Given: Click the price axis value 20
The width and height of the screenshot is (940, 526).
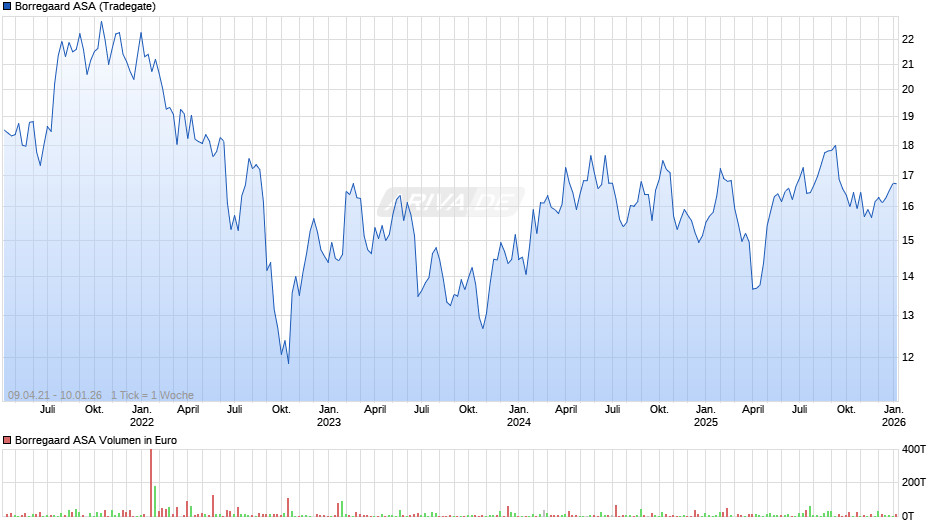Looking at the screenshot, I should [x=908, y=89].
